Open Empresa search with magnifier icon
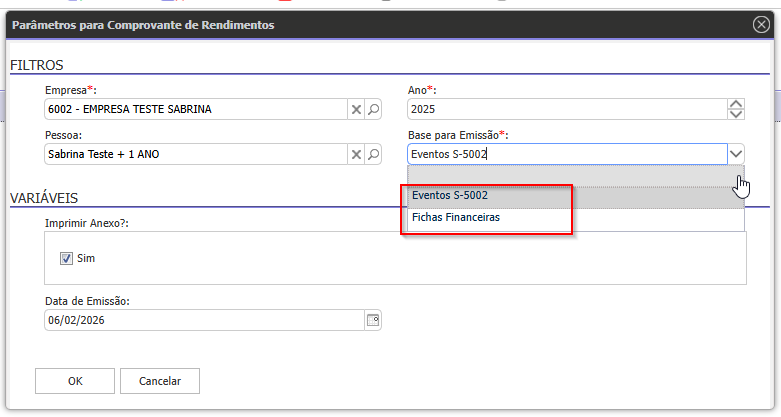 [x=372, y=110]
